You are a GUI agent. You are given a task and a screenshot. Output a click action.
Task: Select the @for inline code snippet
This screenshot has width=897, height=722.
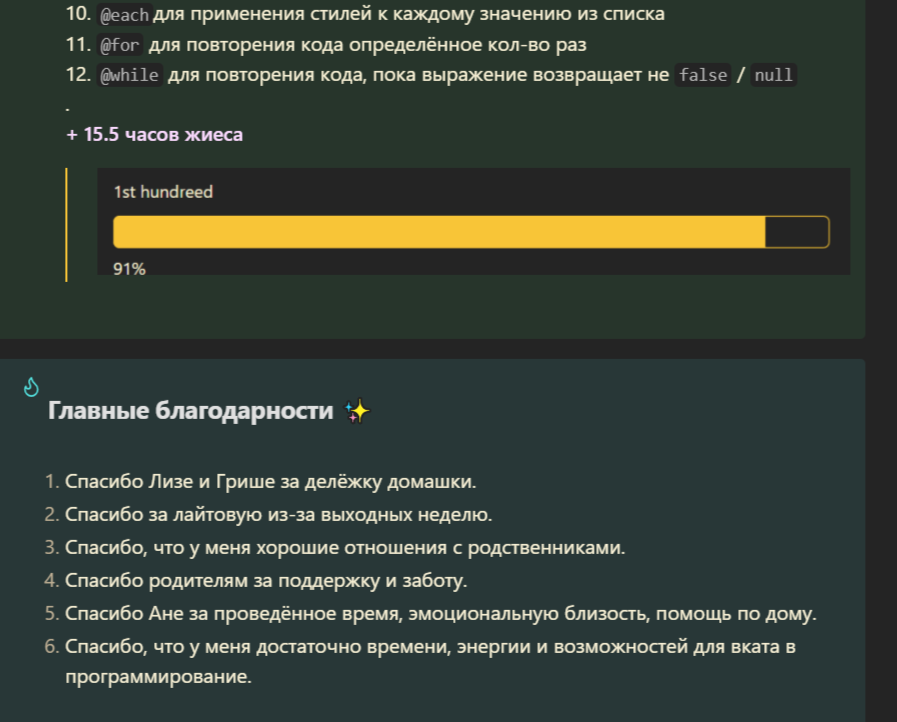point(120,45)
